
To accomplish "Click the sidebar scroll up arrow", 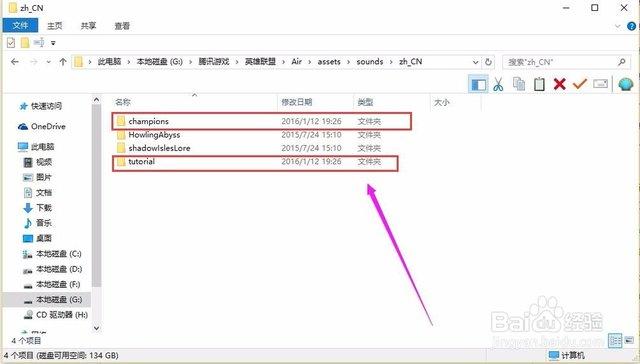I will pos(96,100).
